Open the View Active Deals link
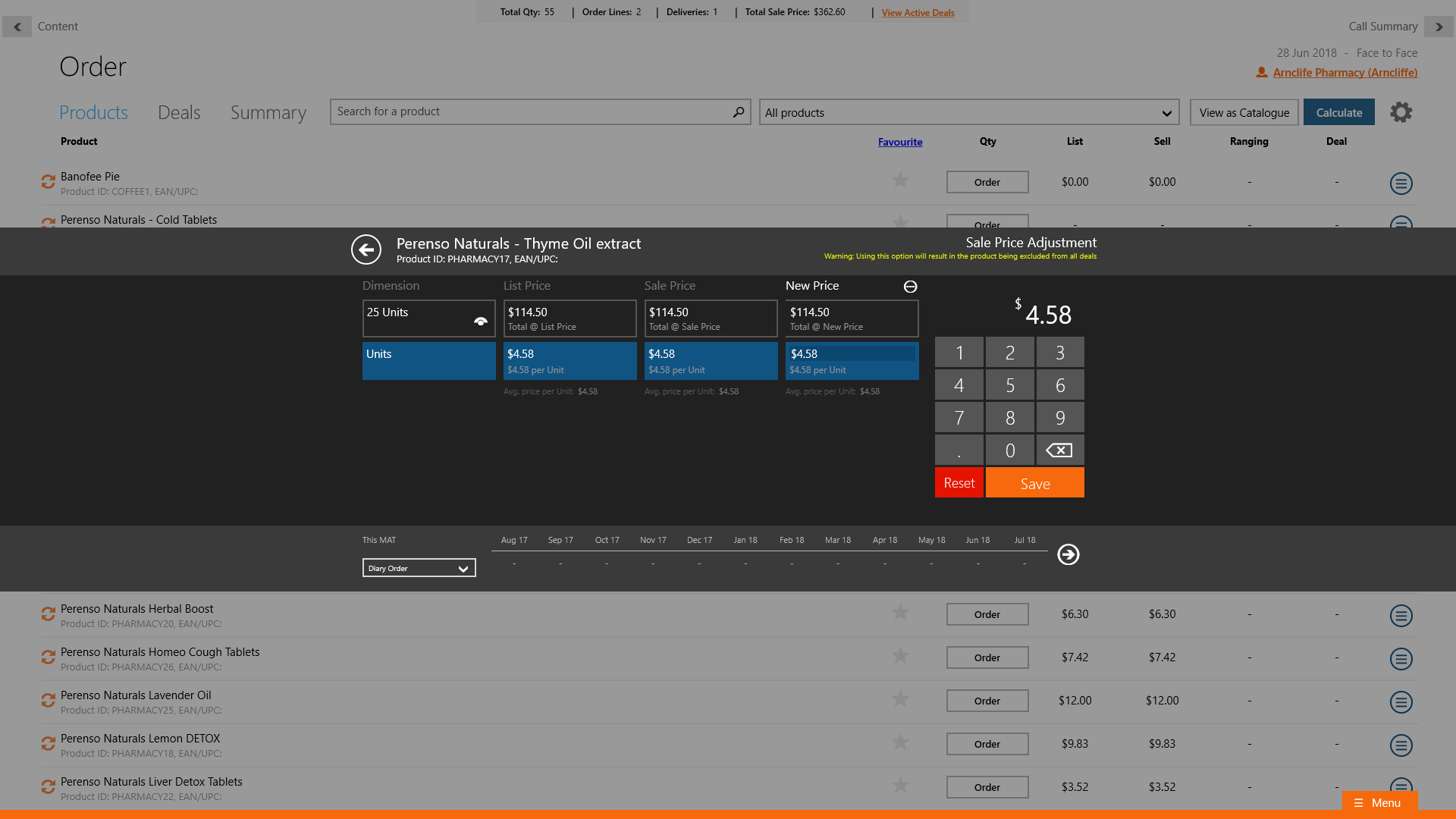The image size is (1456, 819). tap(918, 13)
